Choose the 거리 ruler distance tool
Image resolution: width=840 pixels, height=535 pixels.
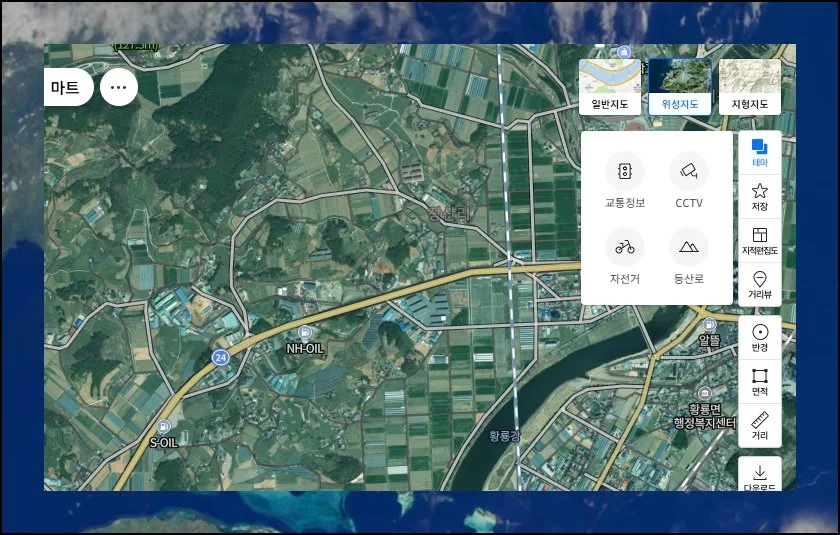pos(759,425)
